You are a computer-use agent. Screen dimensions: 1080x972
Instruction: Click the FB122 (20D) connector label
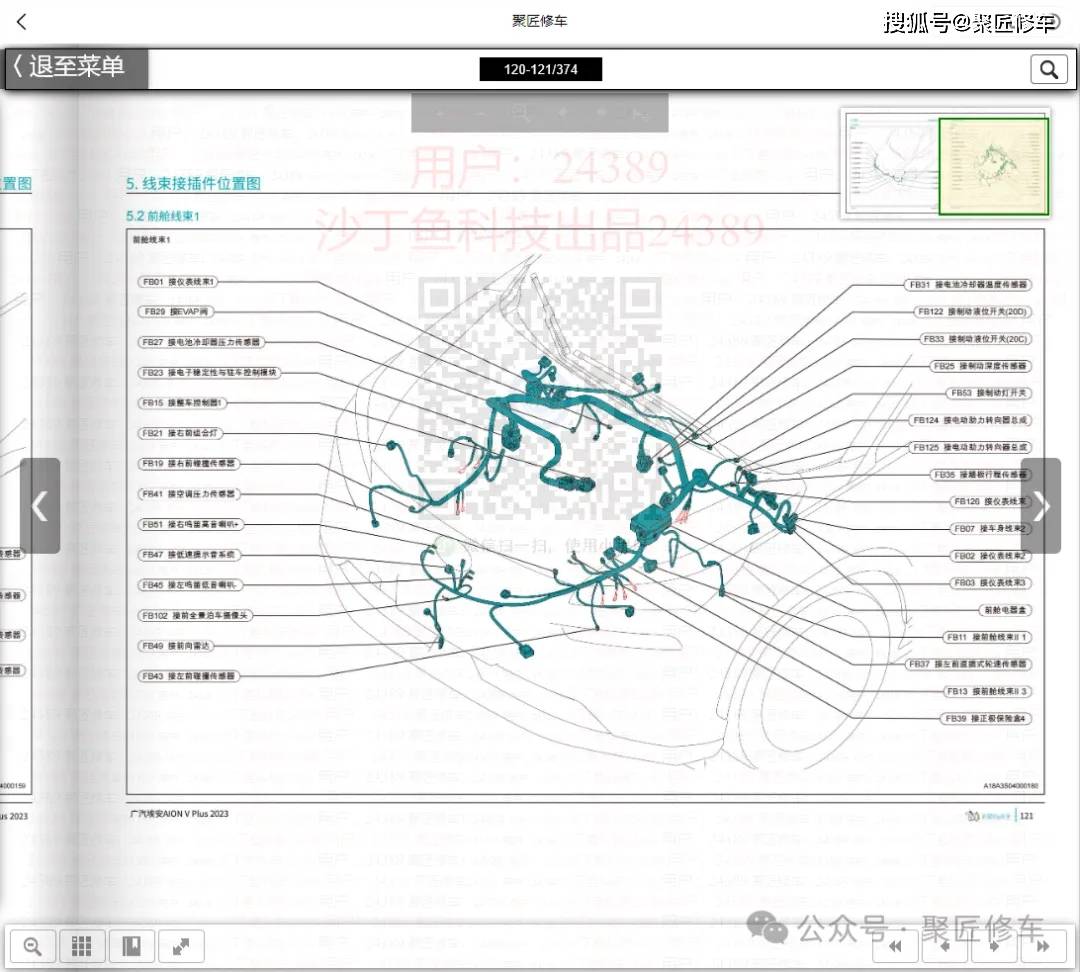point(972,311)
